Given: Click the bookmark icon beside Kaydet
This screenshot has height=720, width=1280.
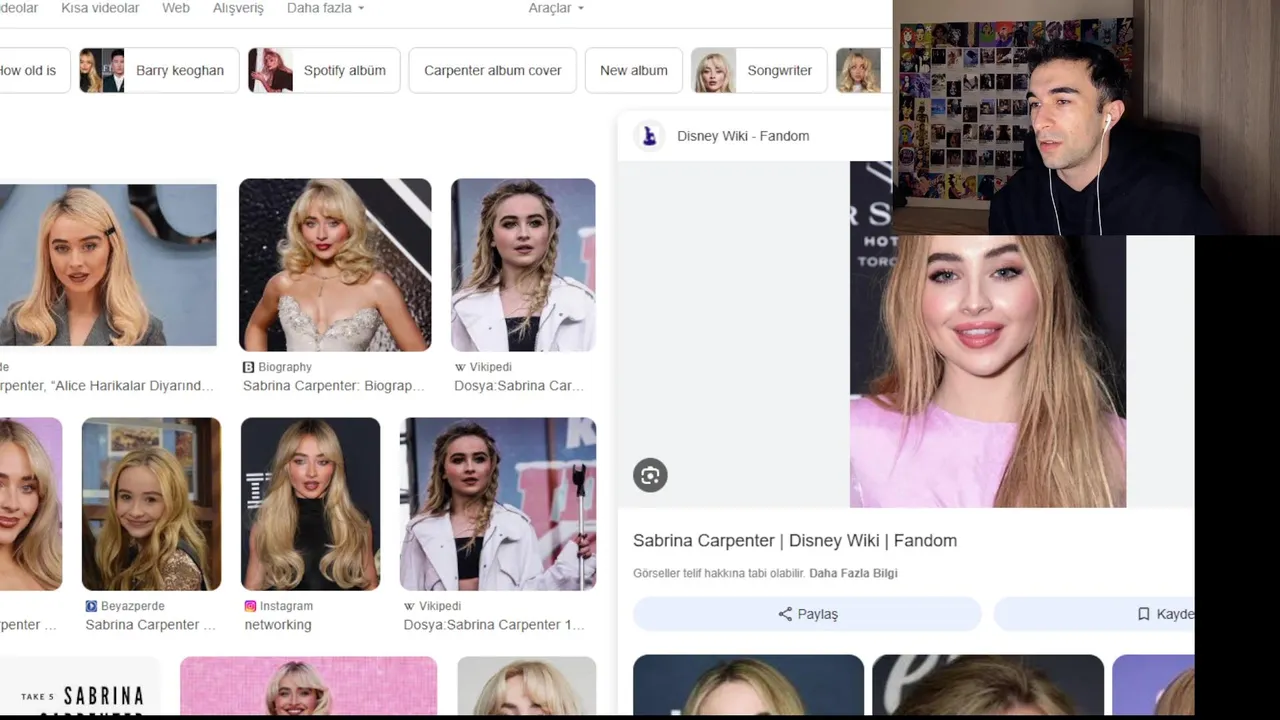Looking at the screenshot, I should pyautogui.click(x=1144, y=614).
